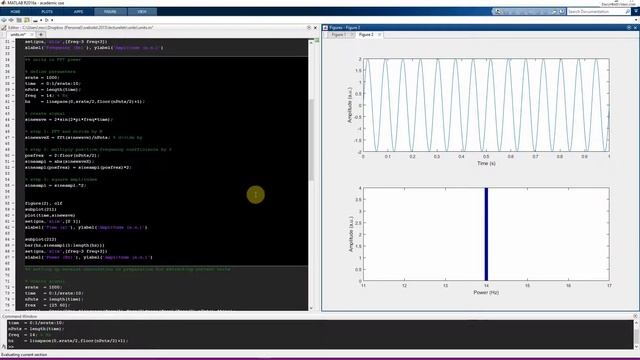Click the second icon in quick toolbar
640x360 pixels.
pyautogui.click(x=11, y=20)
